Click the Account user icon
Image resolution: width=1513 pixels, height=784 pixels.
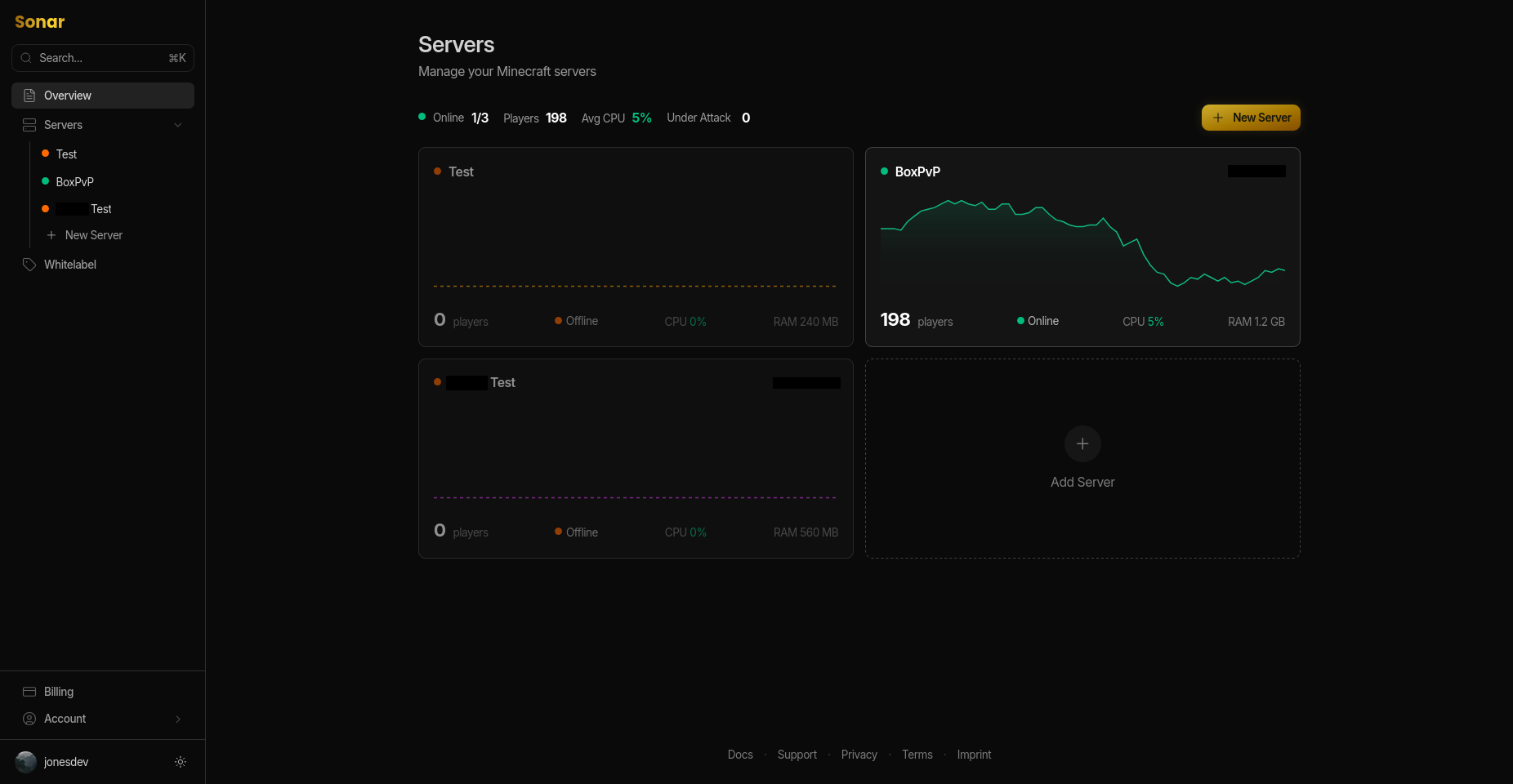(x=29, y=719)
